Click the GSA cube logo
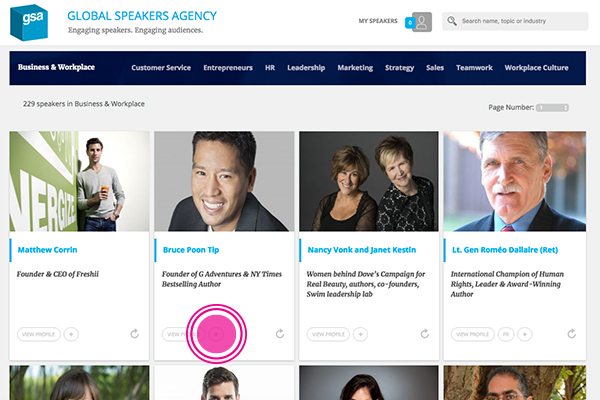 point(29,22)
